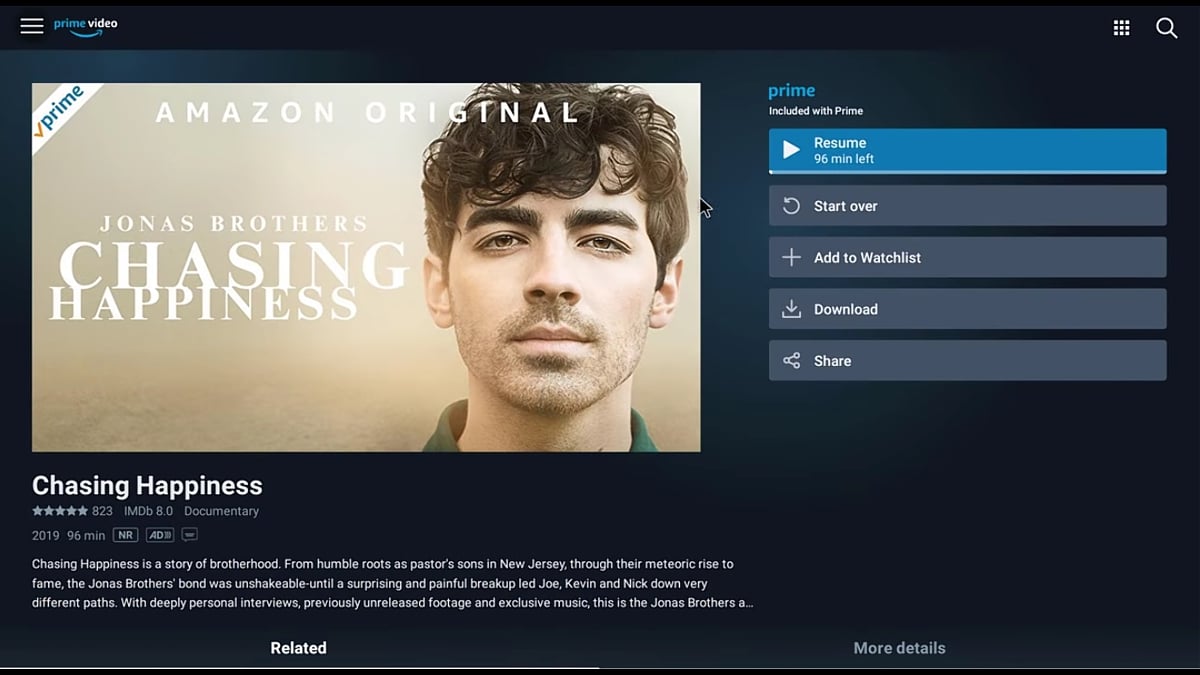Click the play triangle on Resume
1200x675 pixels.
point(791,150)
